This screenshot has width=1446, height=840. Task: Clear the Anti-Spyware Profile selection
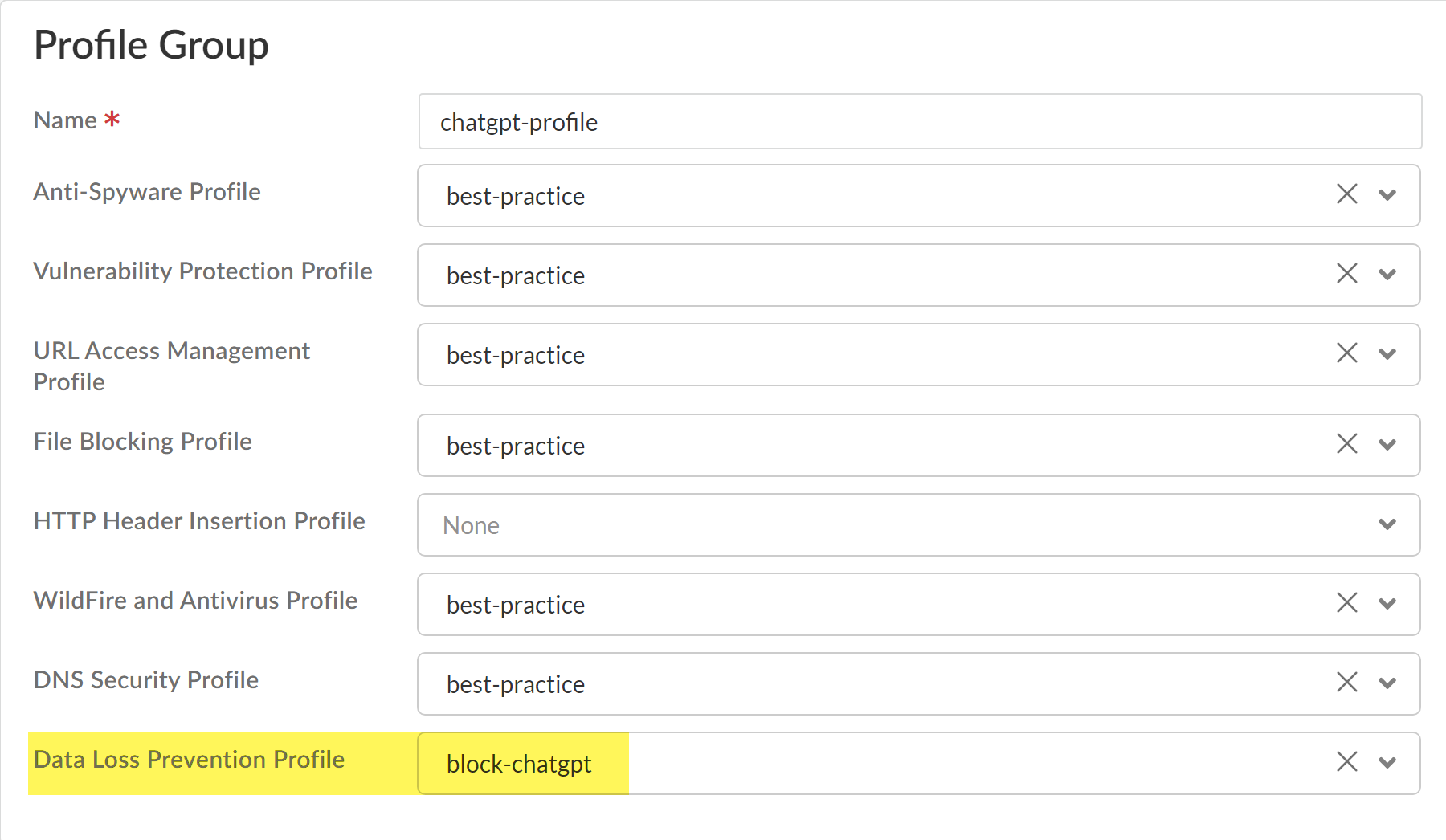[x=1347, y=194]
